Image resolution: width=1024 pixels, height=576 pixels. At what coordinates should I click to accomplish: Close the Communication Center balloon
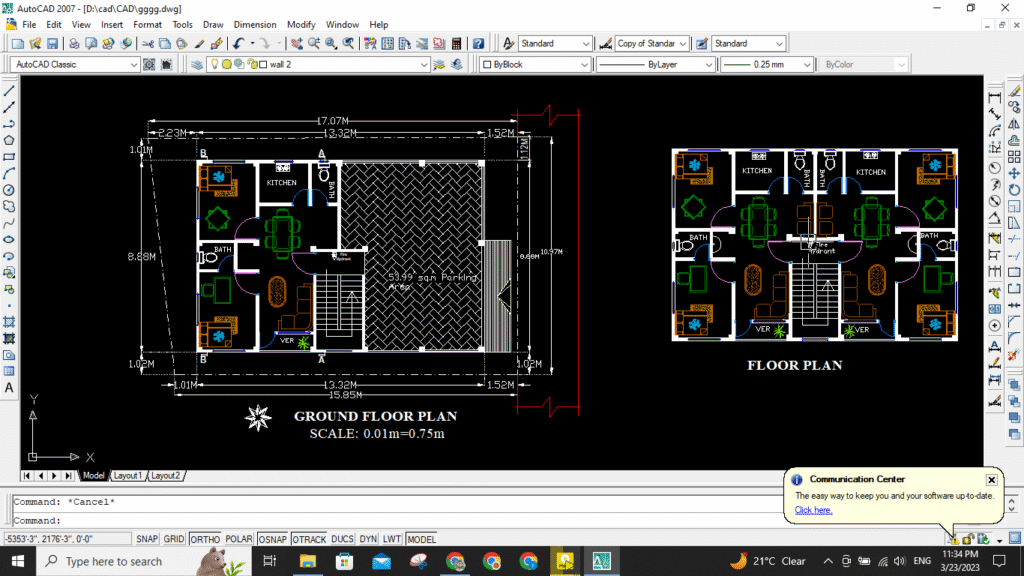pyautogui.click(x=991, y=480)
